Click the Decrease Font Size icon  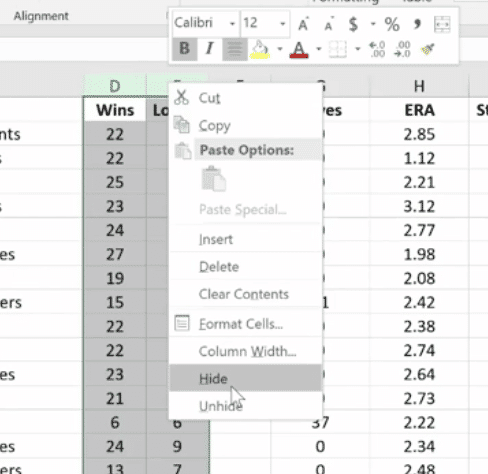328,24
